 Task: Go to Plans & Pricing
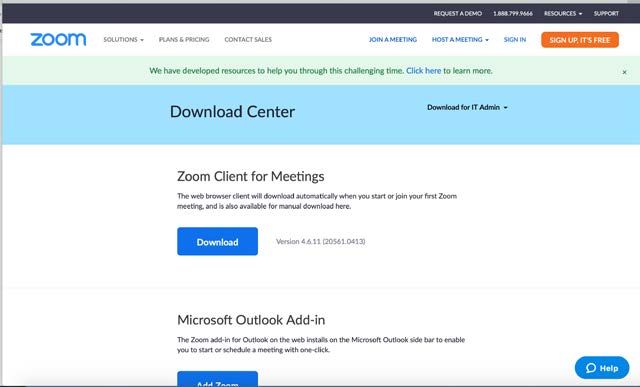[x=184, y=40]
